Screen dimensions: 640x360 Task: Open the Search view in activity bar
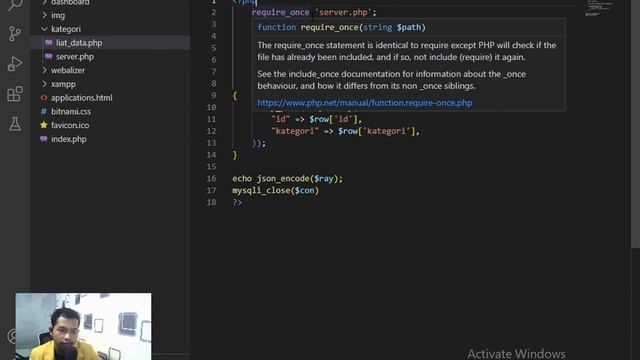click(x=15, y=5)
